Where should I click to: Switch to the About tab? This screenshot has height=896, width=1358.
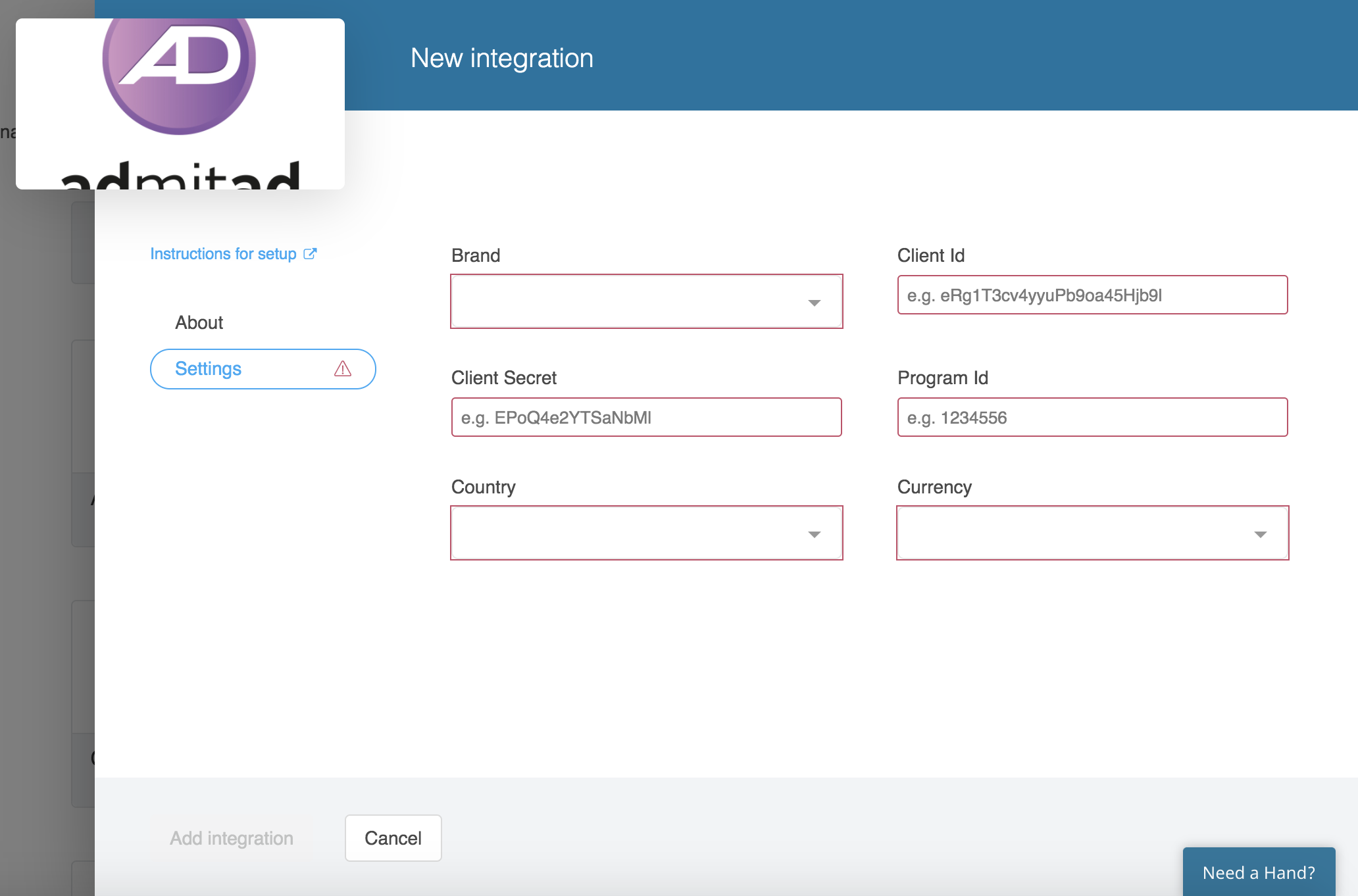click(199, 323)
